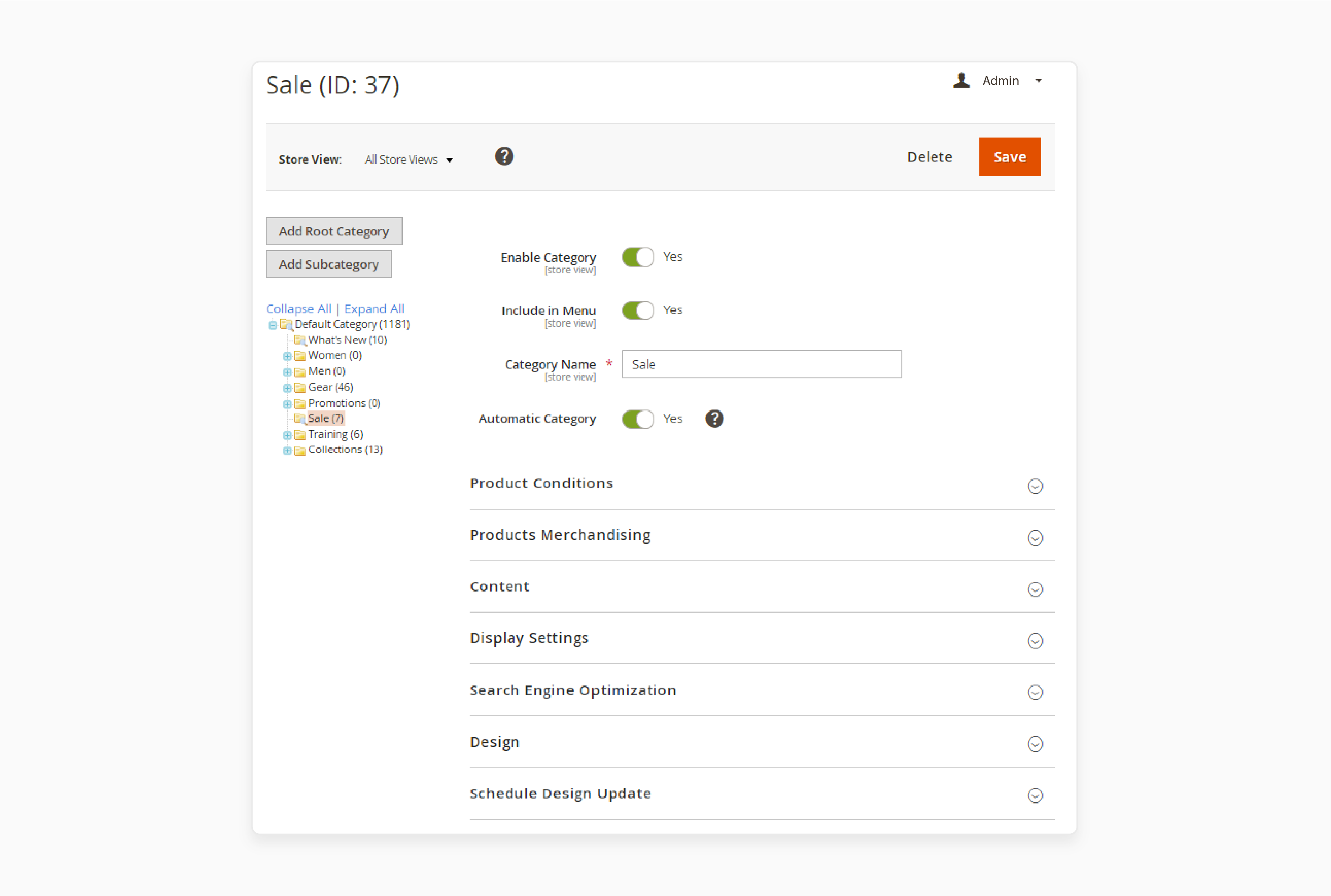
Task: Click the Admin username text
Action: click(1000, 81)
